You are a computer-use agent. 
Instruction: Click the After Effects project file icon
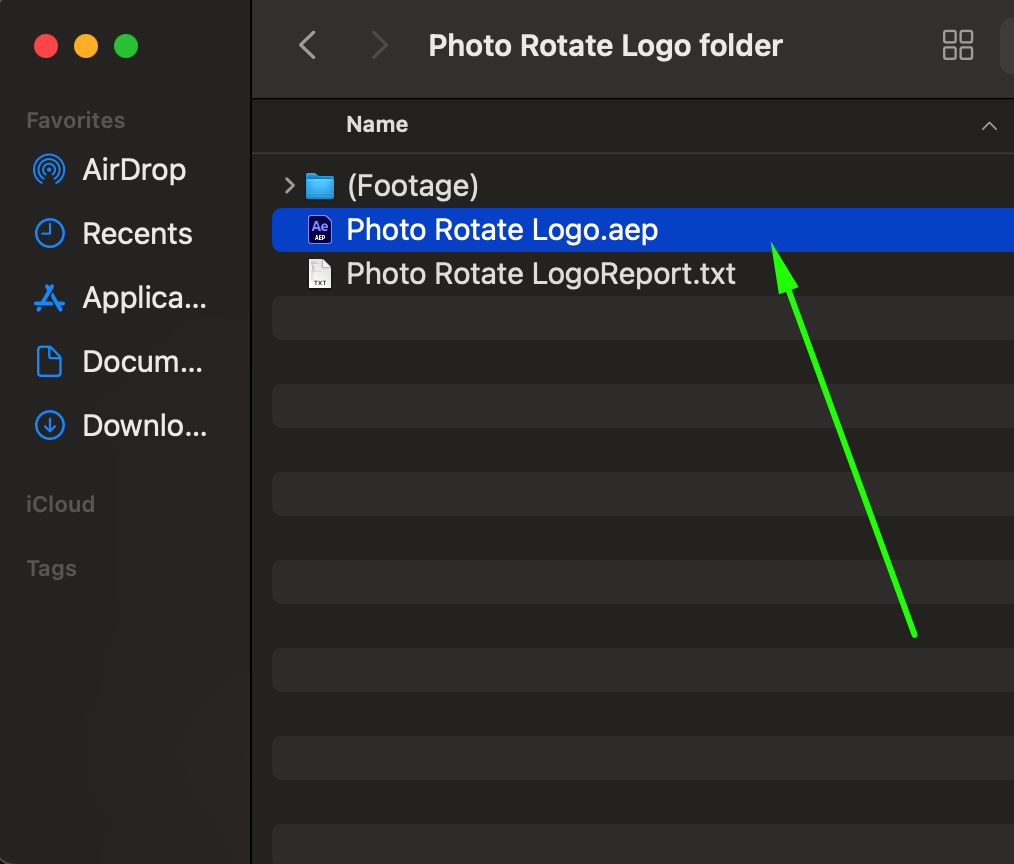click(320, 230)
